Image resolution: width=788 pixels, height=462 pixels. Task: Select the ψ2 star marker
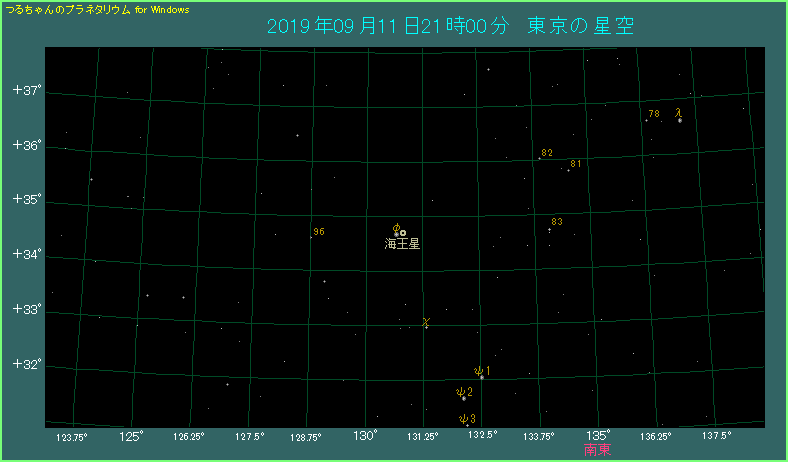click(464, 398)
